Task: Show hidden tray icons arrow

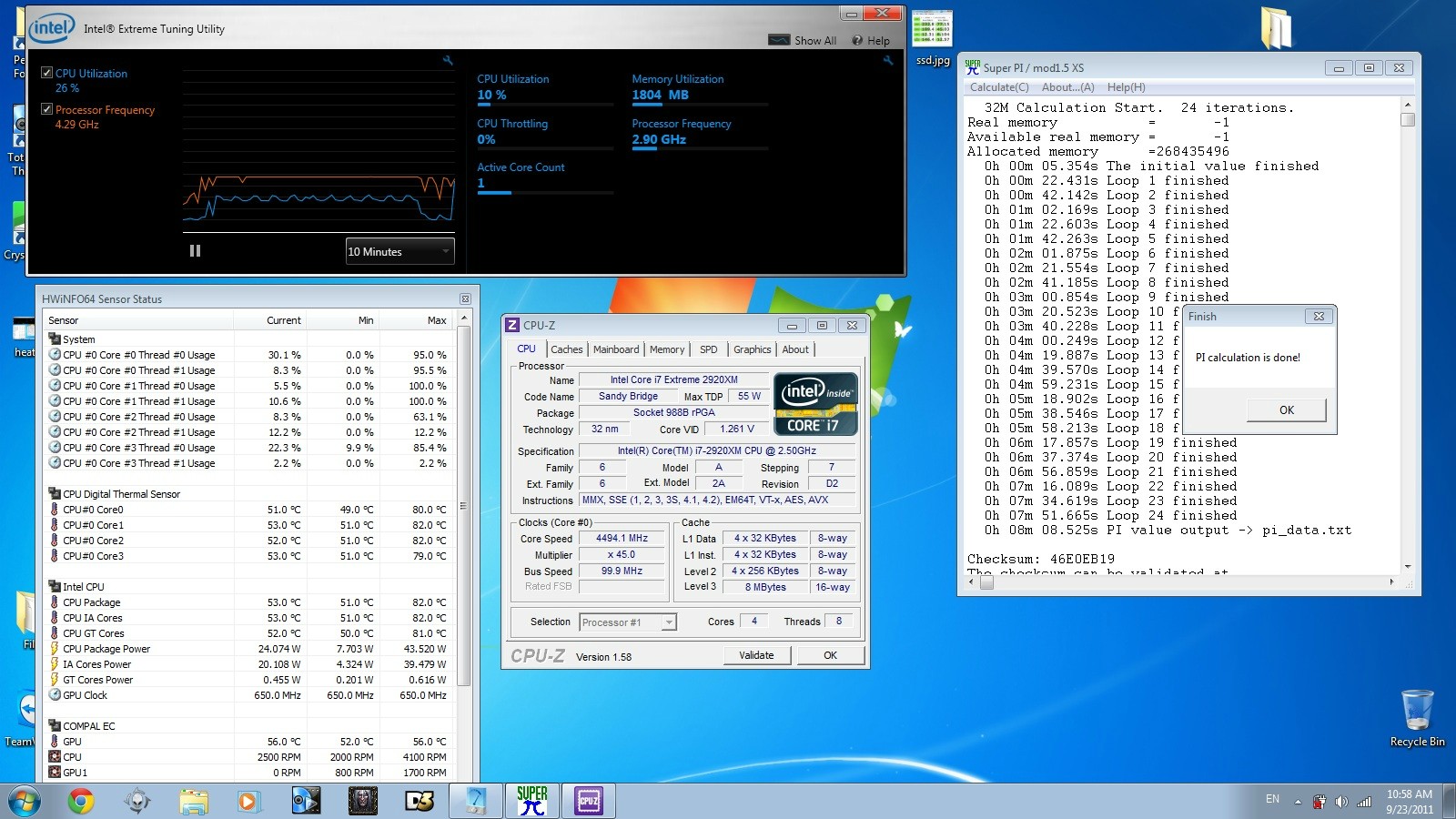Action: (1298, 801)
